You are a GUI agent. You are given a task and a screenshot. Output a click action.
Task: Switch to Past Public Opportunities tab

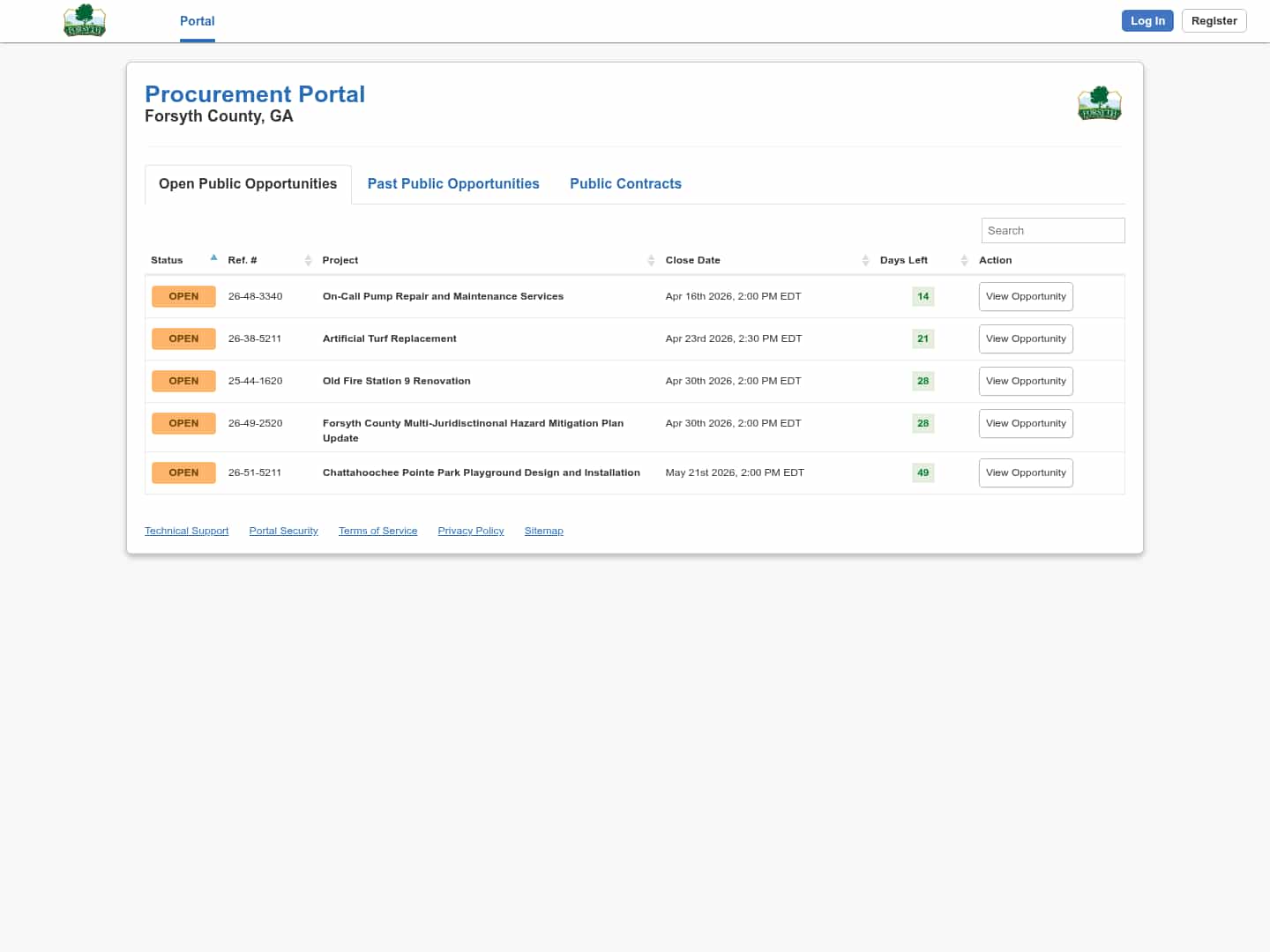[453, 183]
